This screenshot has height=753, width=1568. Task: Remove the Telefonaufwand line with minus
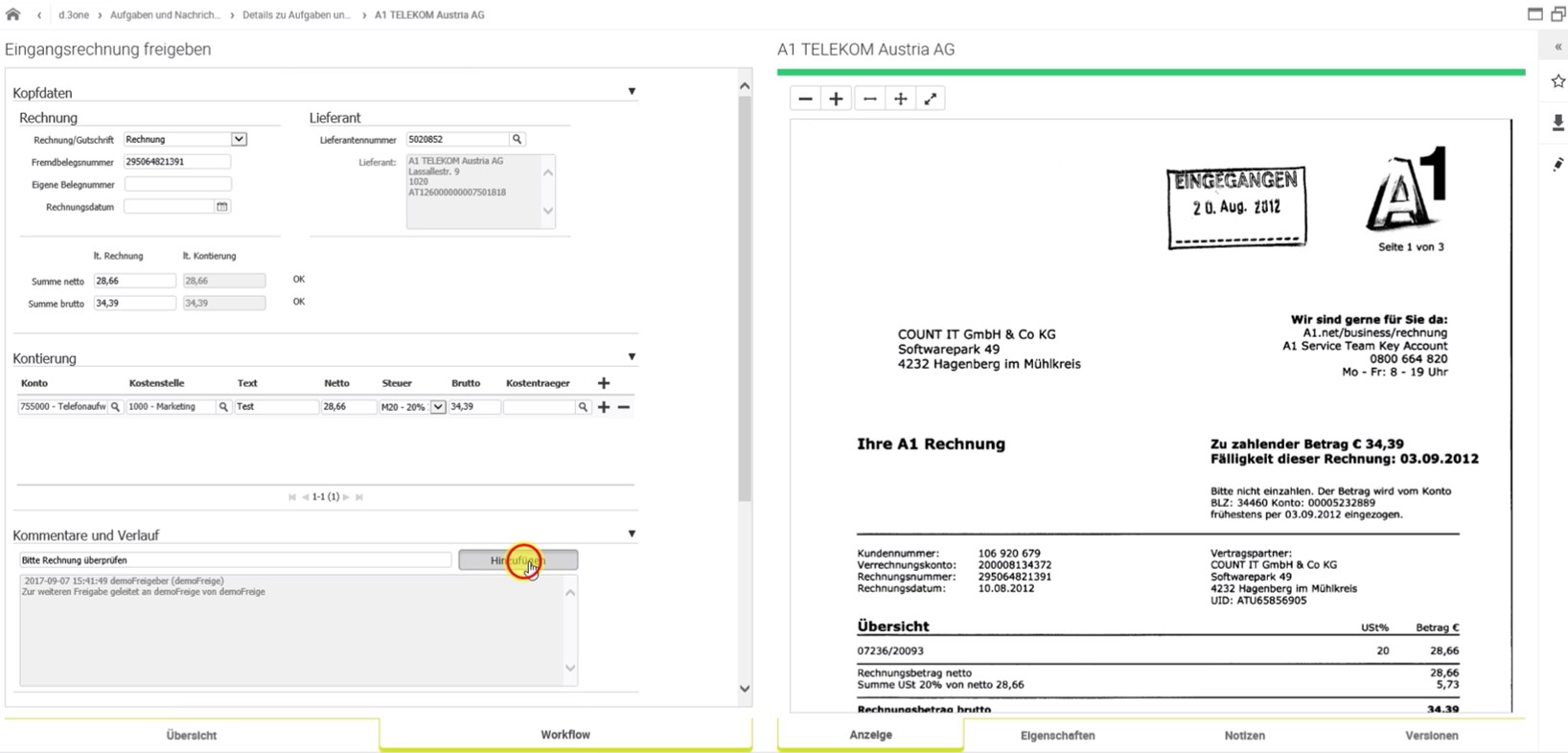pos(624,407)
